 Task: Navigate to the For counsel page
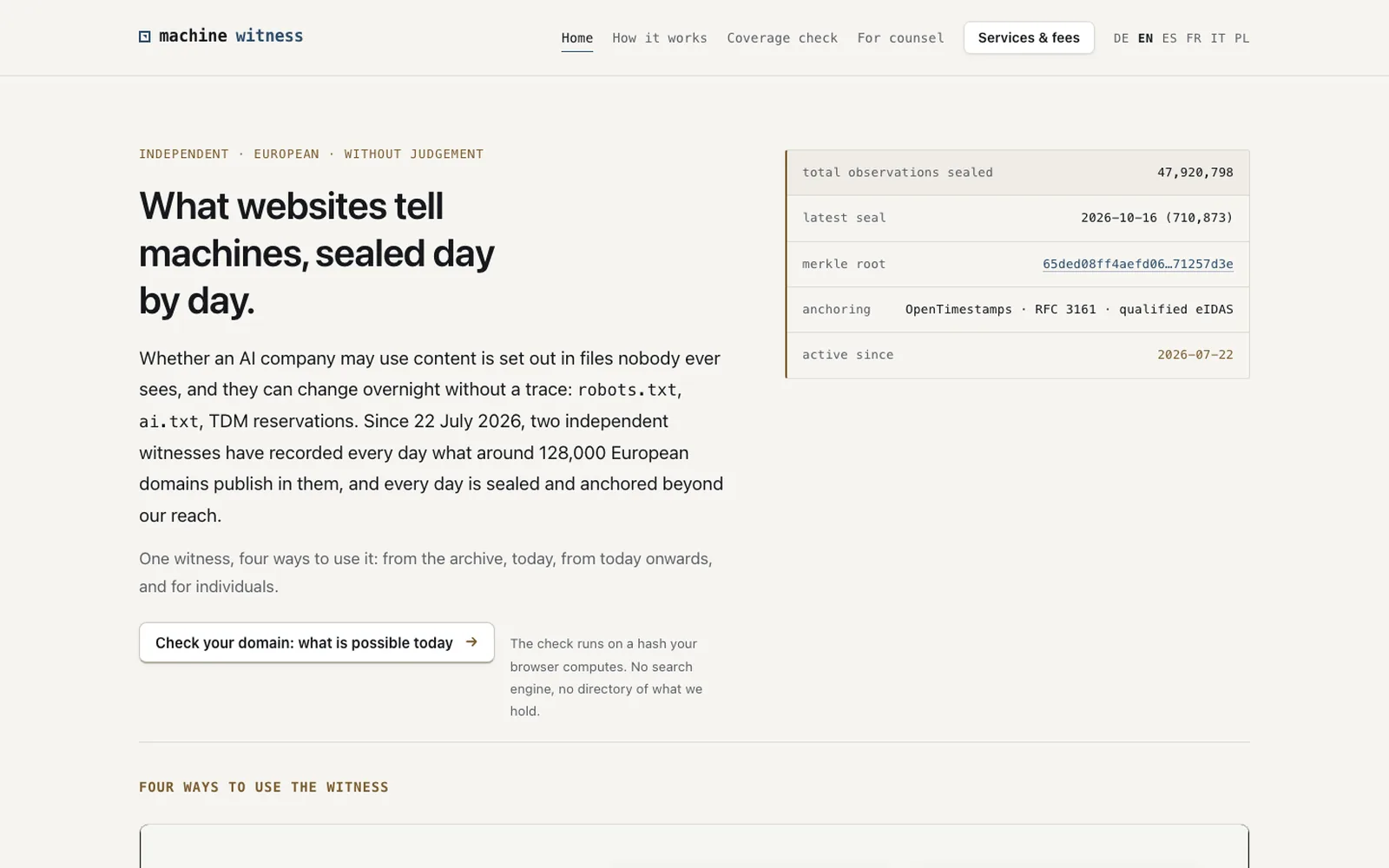coord(900,38)
